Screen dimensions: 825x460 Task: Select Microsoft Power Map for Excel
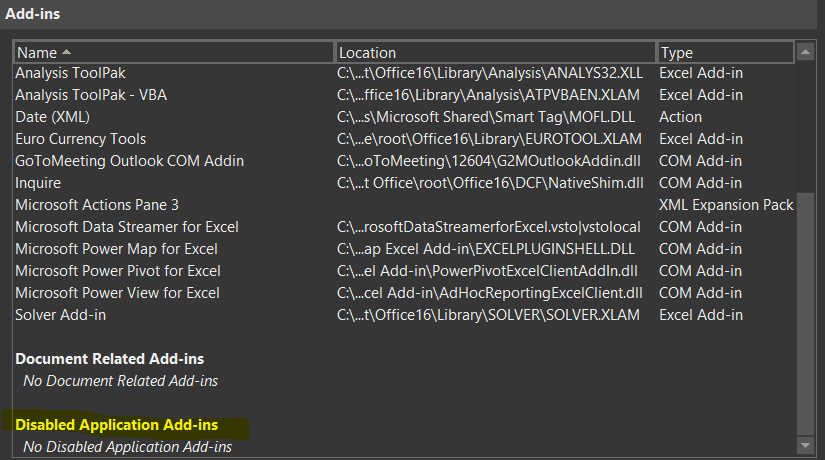(404, 249)
